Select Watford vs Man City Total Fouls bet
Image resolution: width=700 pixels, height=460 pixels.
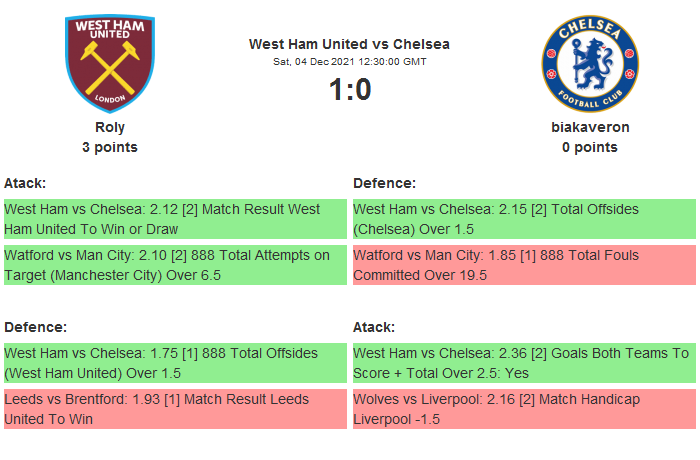[524, 265]
